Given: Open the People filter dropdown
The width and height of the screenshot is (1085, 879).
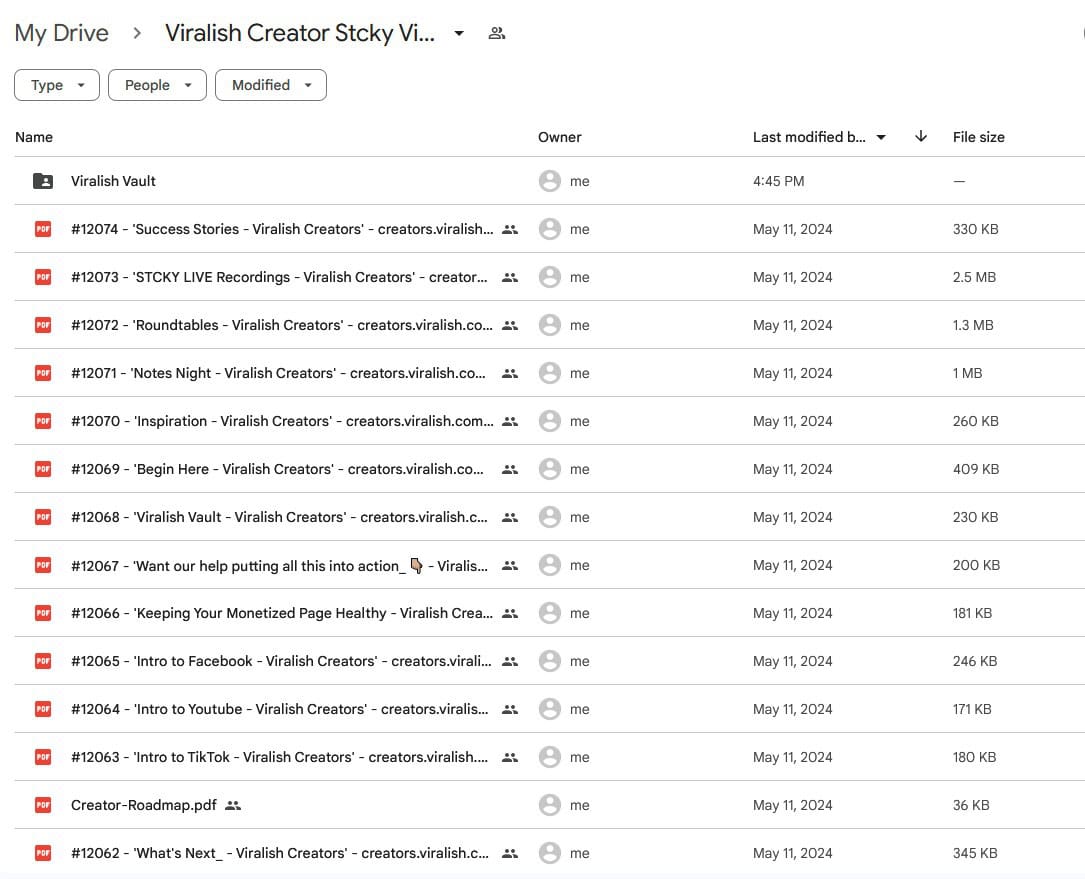Looking at the screenshot, I should [157, 85].
